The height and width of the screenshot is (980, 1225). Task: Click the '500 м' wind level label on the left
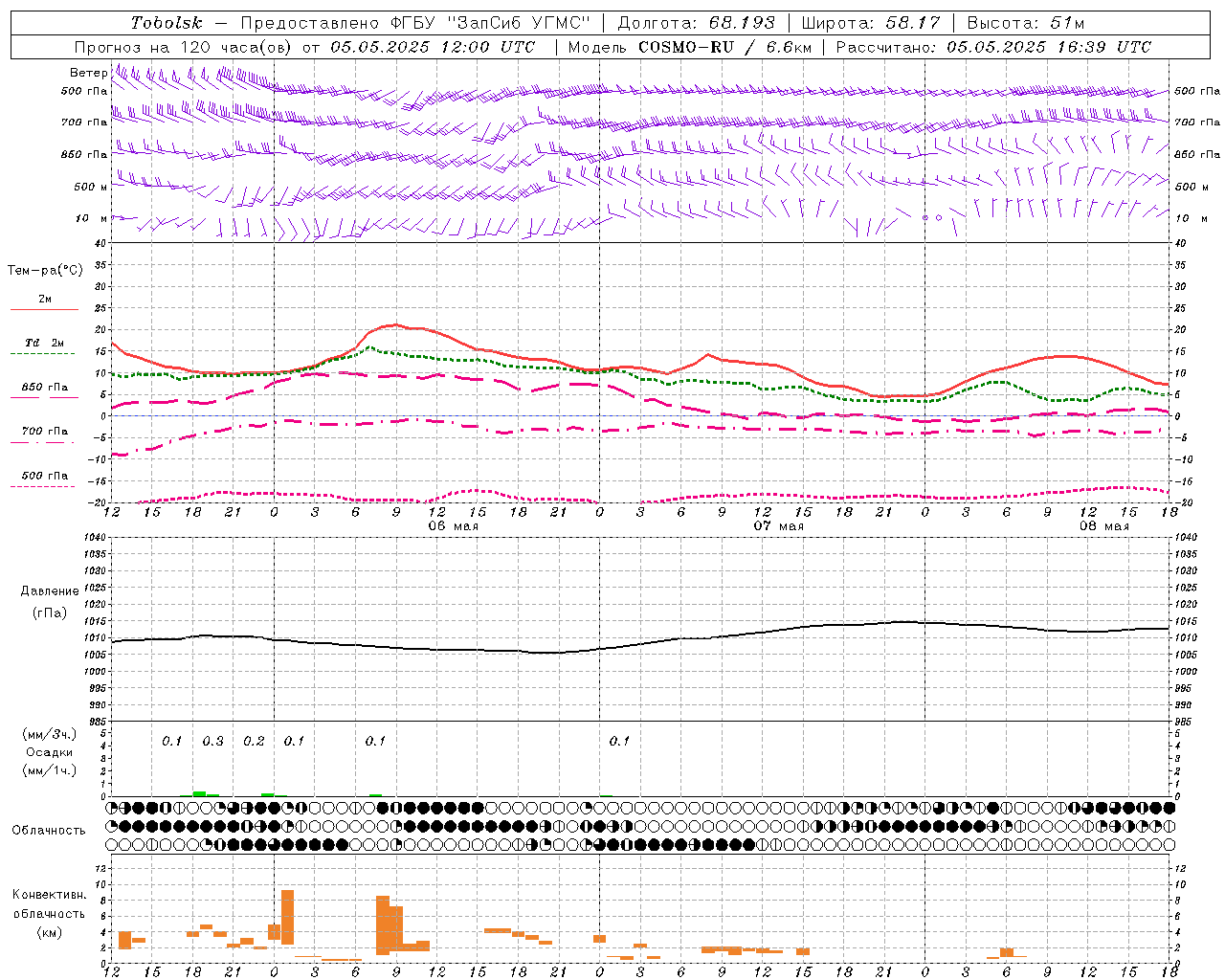(91, 187)
